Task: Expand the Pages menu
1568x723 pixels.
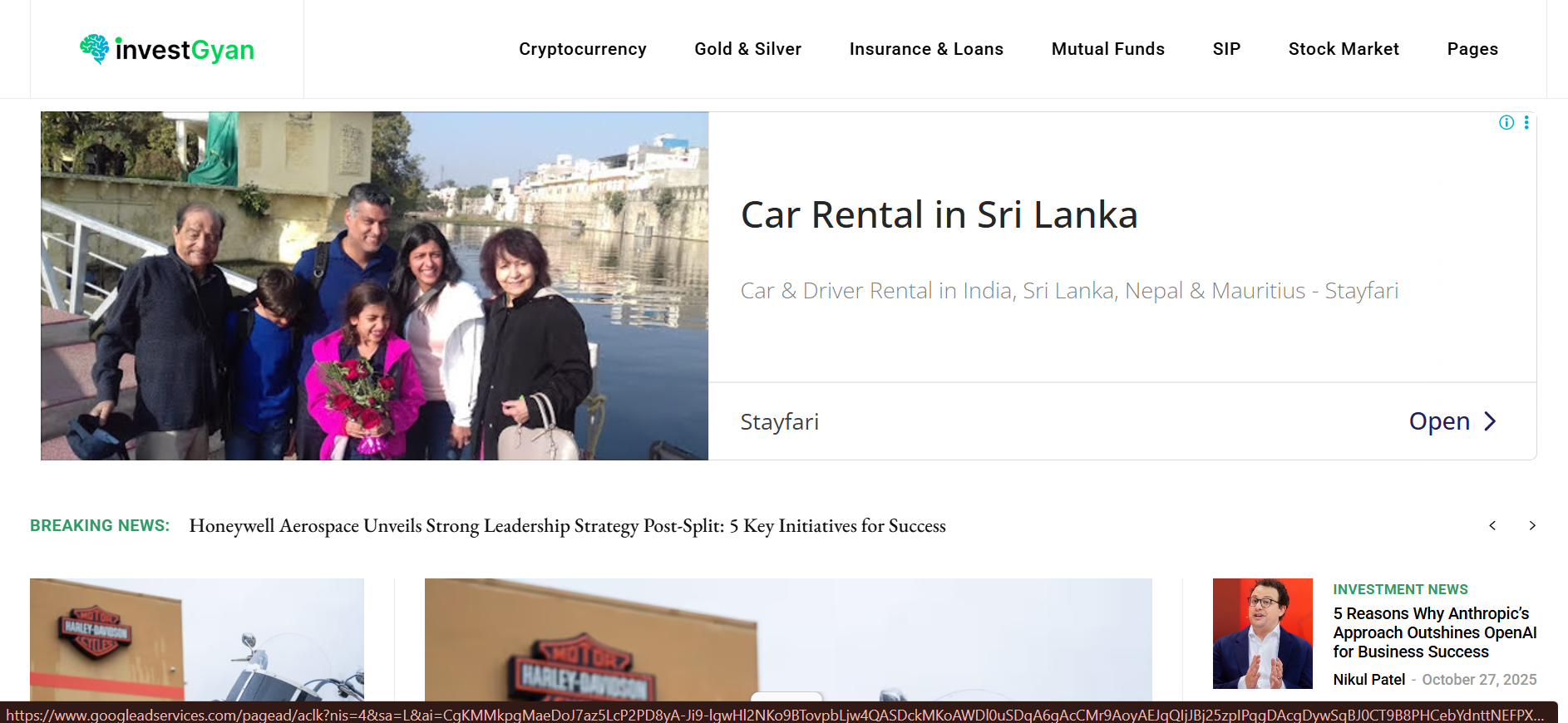Action: point(1472,49)
